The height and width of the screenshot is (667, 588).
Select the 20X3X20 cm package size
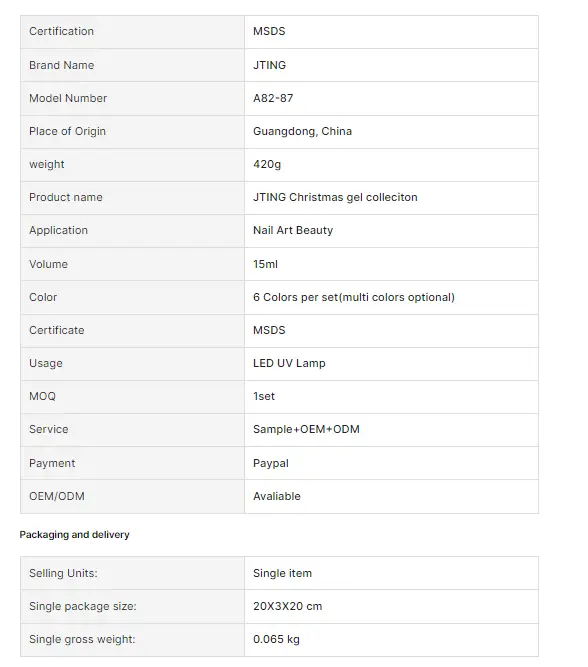(x=288, y=606)
